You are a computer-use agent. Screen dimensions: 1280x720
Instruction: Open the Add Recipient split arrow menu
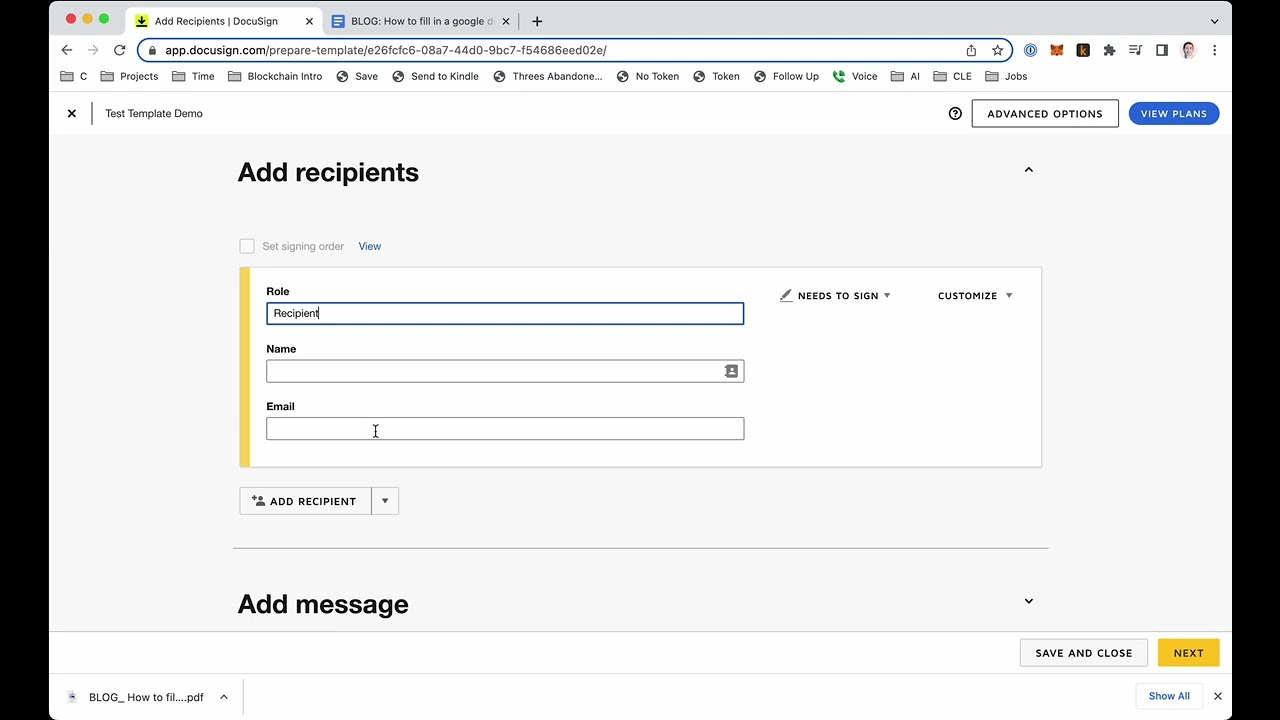pyautogui.click(x=385, y=501)
